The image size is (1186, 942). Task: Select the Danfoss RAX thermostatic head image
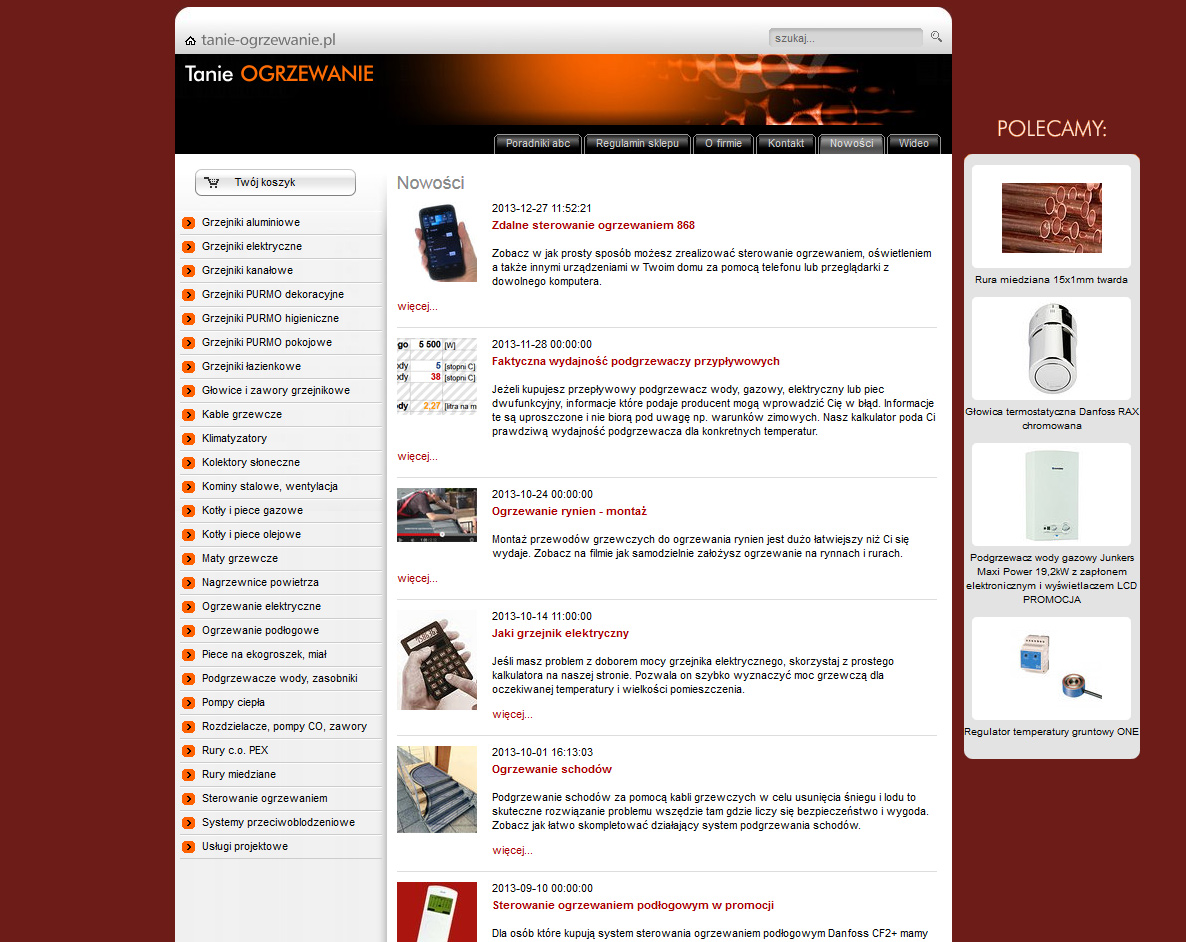tap(1051, 349)
